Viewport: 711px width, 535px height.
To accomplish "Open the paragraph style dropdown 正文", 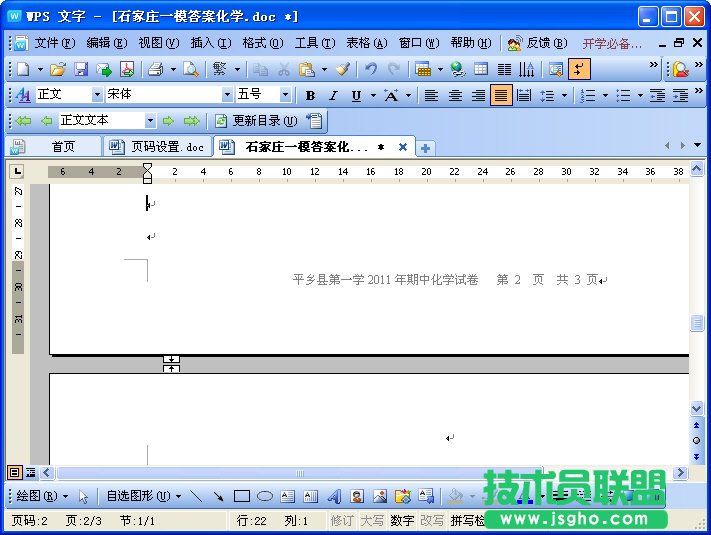I will click(97, 95).
